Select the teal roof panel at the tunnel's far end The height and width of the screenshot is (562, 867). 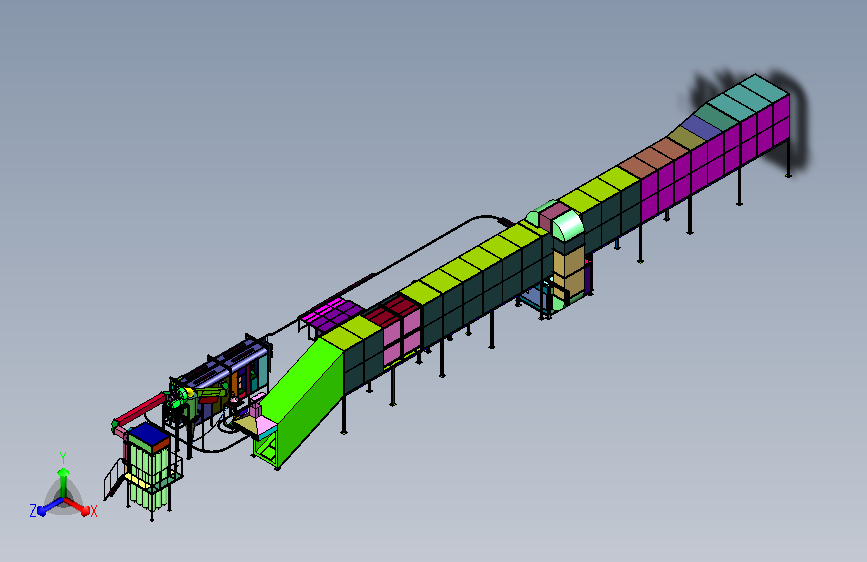765,89
